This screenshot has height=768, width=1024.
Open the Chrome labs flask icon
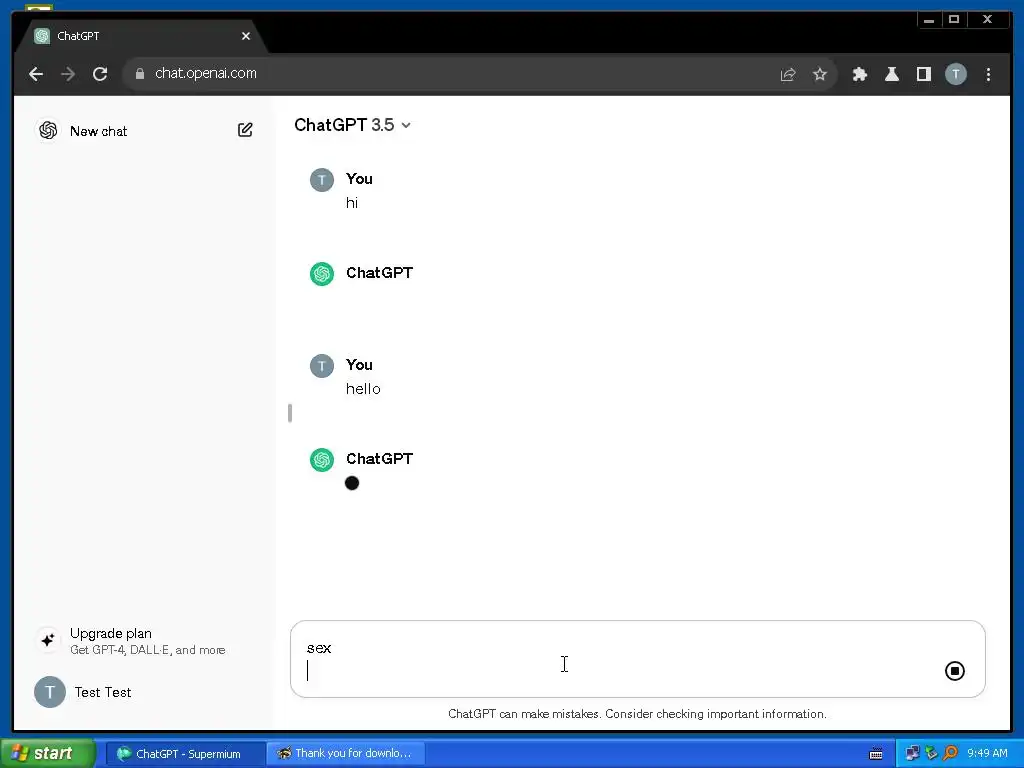coord(891,74)
